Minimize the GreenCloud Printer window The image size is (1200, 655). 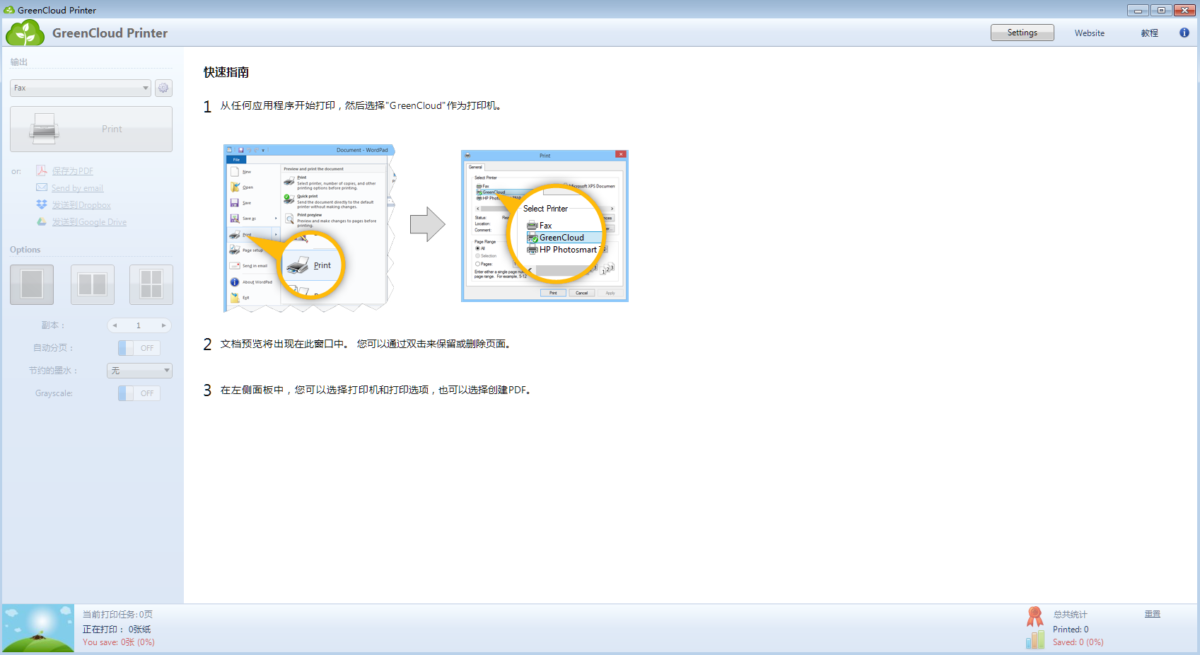click(x=1138, y=10)
